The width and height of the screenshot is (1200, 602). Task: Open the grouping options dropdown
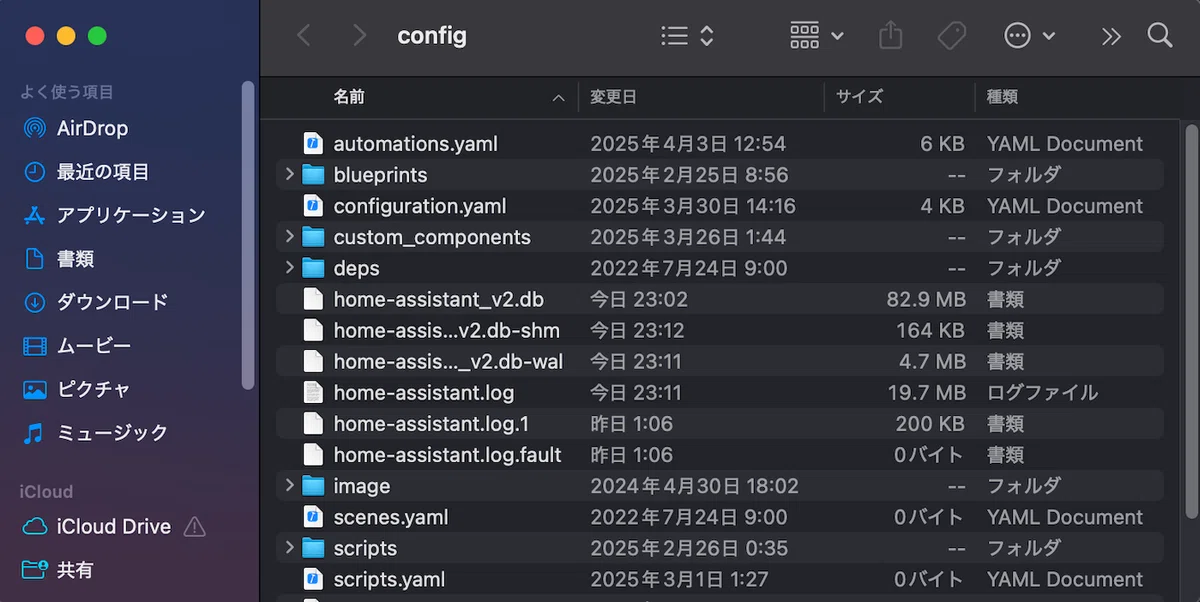(x=817, y=36)
